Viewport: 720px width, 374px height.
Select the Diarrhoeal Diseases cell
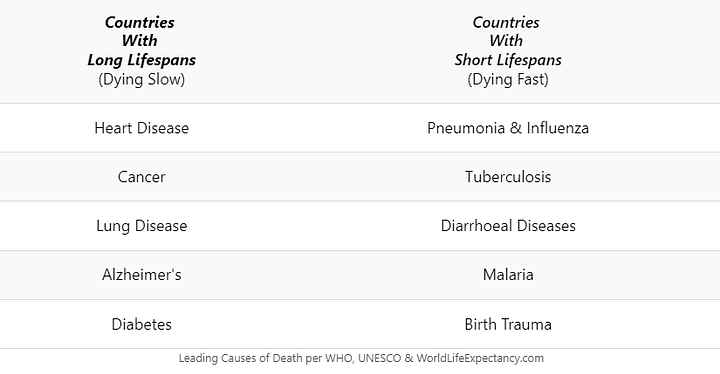click(508, 226)
